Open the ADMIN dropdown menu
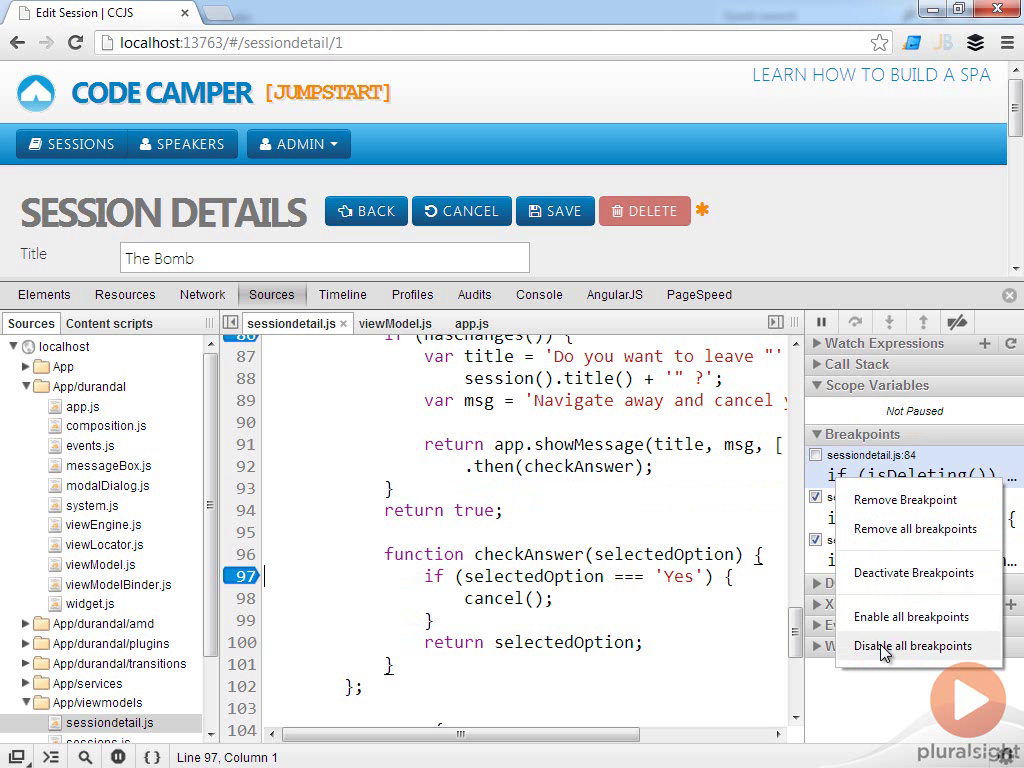The image size is (1024, 768). 298,144
